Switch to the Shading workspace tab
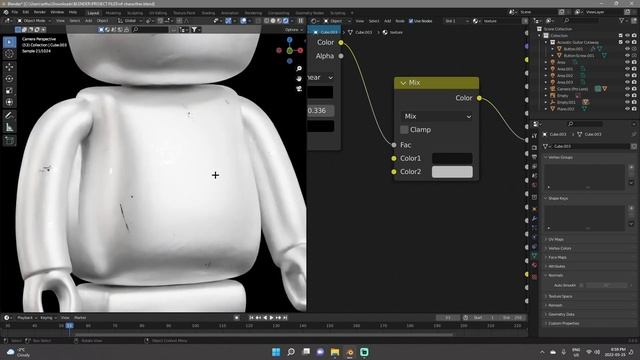Screen dimensions: 640x360 coord(208,13)
